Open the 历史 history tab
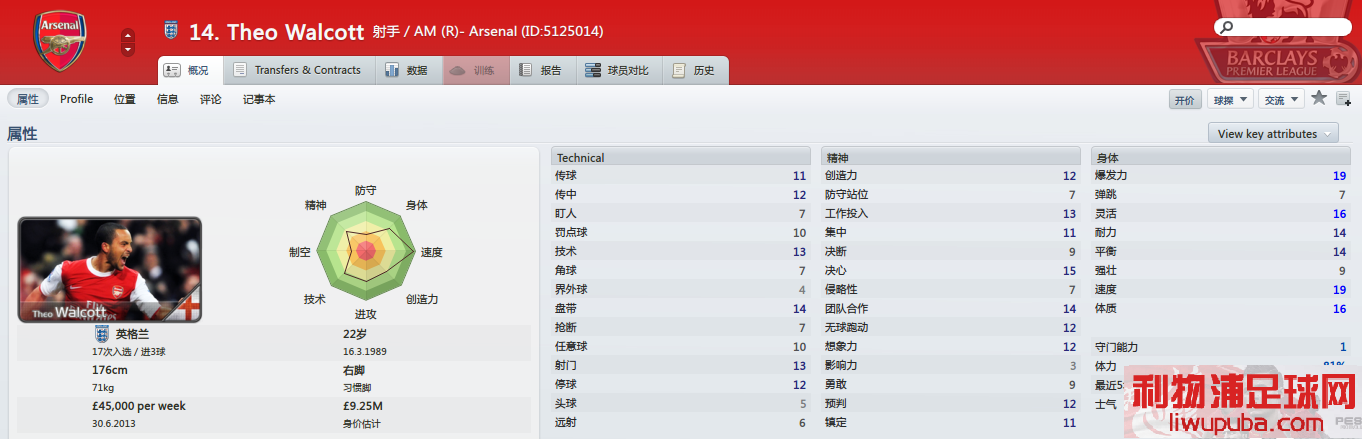The height and width of the screenshot is (439, 1362). point(695,70)
